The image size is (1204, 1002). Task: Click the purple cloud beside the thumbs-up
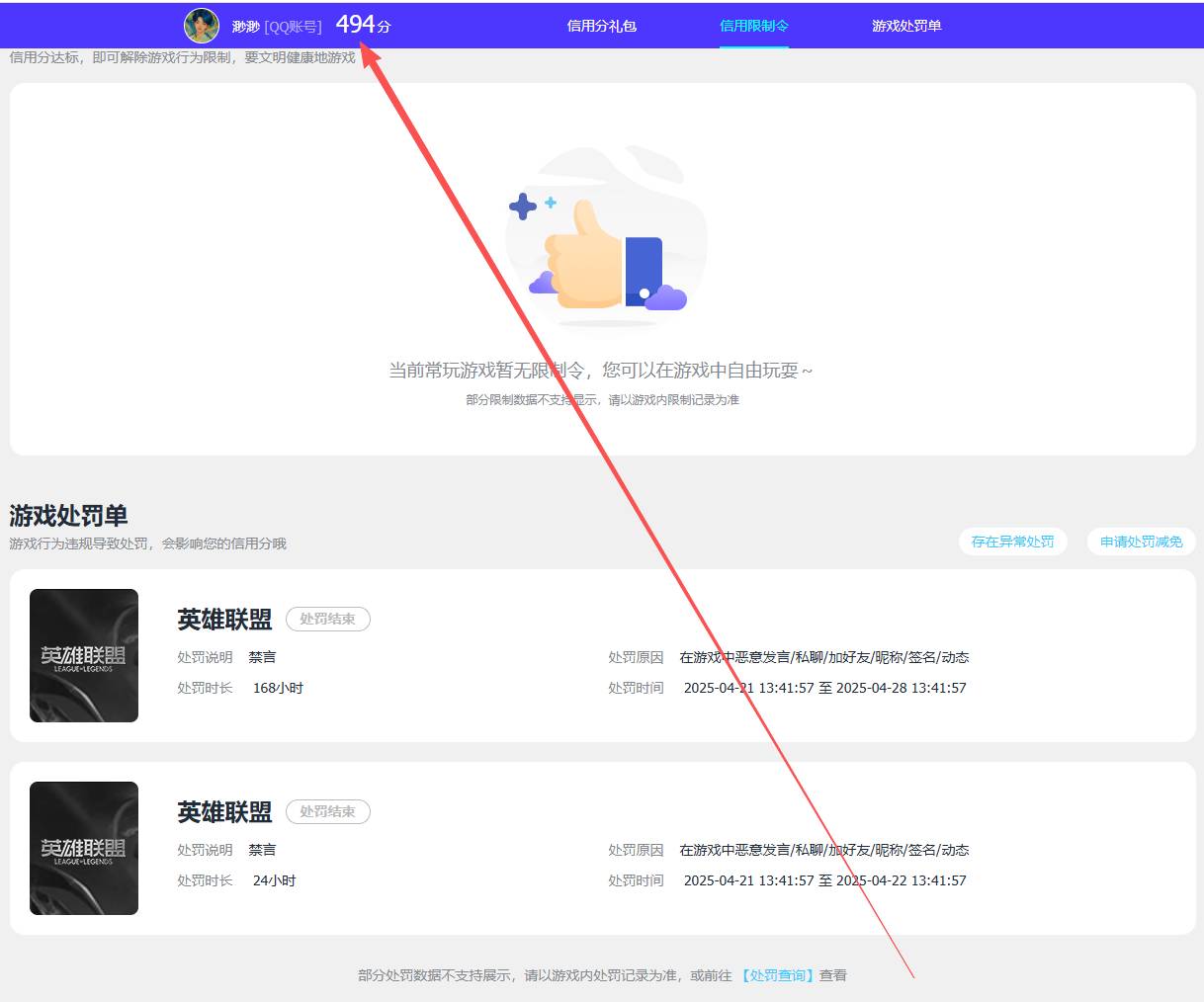point(666,296)
